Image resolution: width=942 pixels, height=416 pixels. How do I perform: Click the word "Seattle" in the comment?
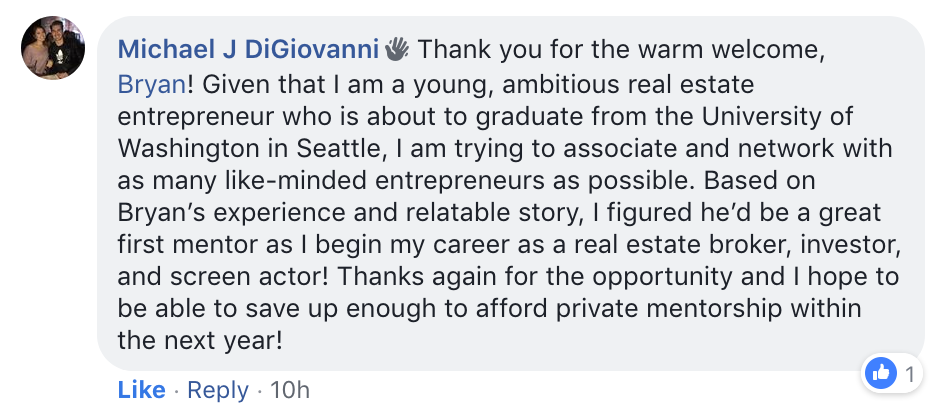click(x=339, y=149)
